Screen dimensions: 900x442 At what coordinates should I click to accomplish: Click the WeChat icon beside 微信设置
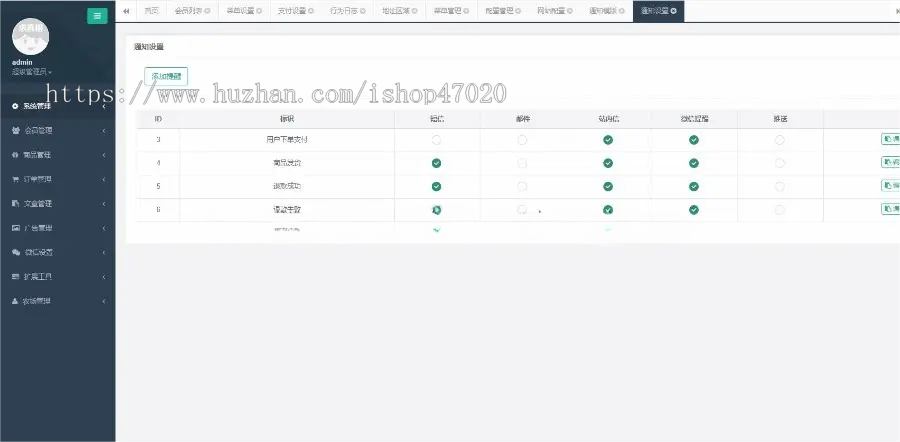tap(15, 252)
